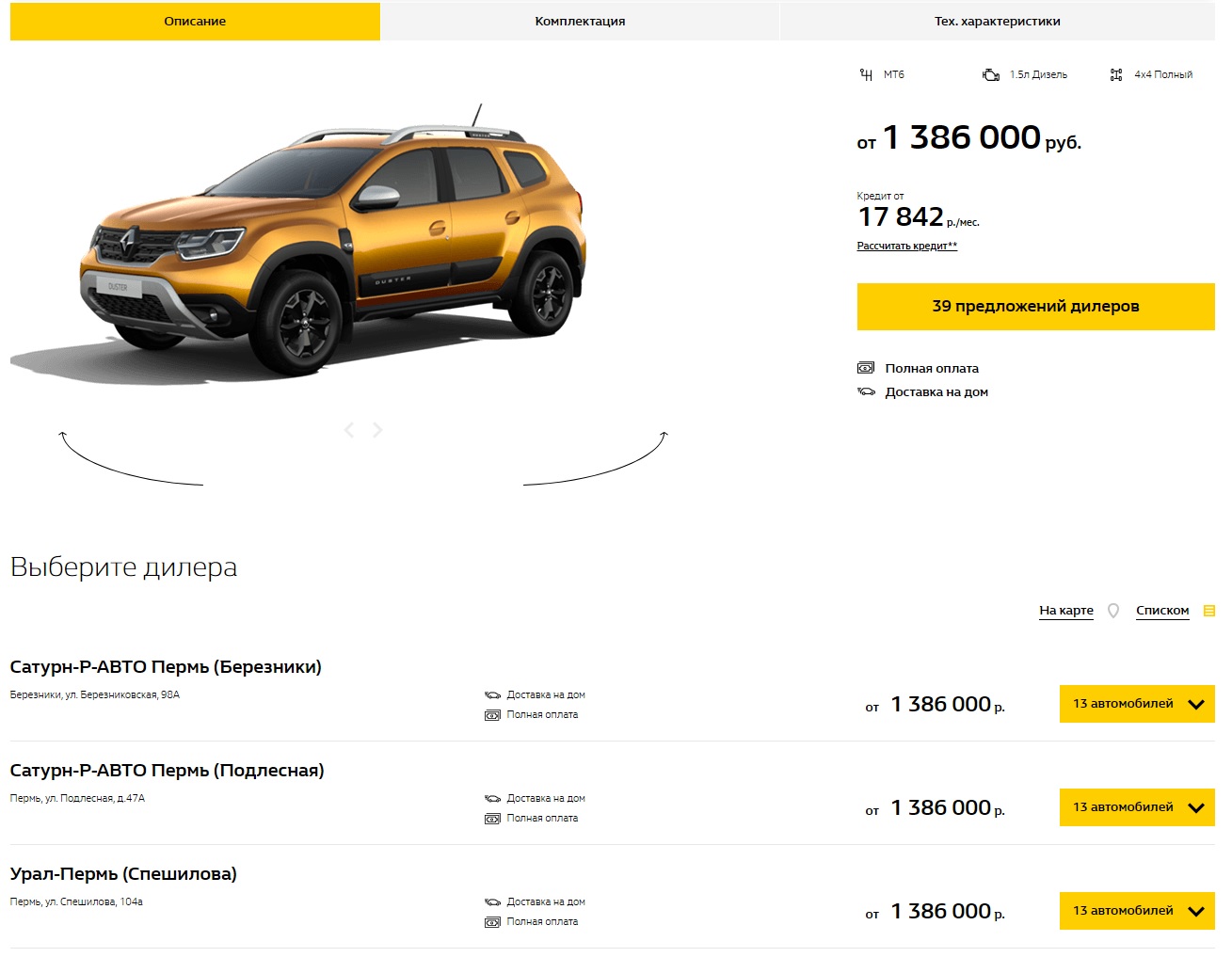Click the 1 386 000 руб. main price
This screenshot has height=957, width=1232.
(968, 137)
